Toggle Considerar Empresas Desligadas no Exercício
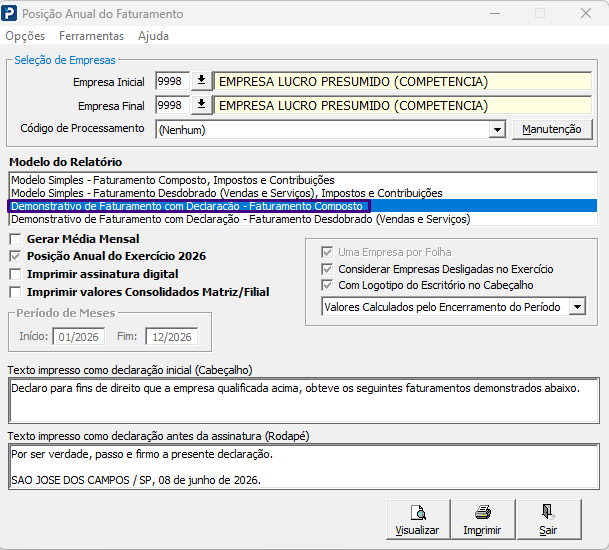 point(327,269)
